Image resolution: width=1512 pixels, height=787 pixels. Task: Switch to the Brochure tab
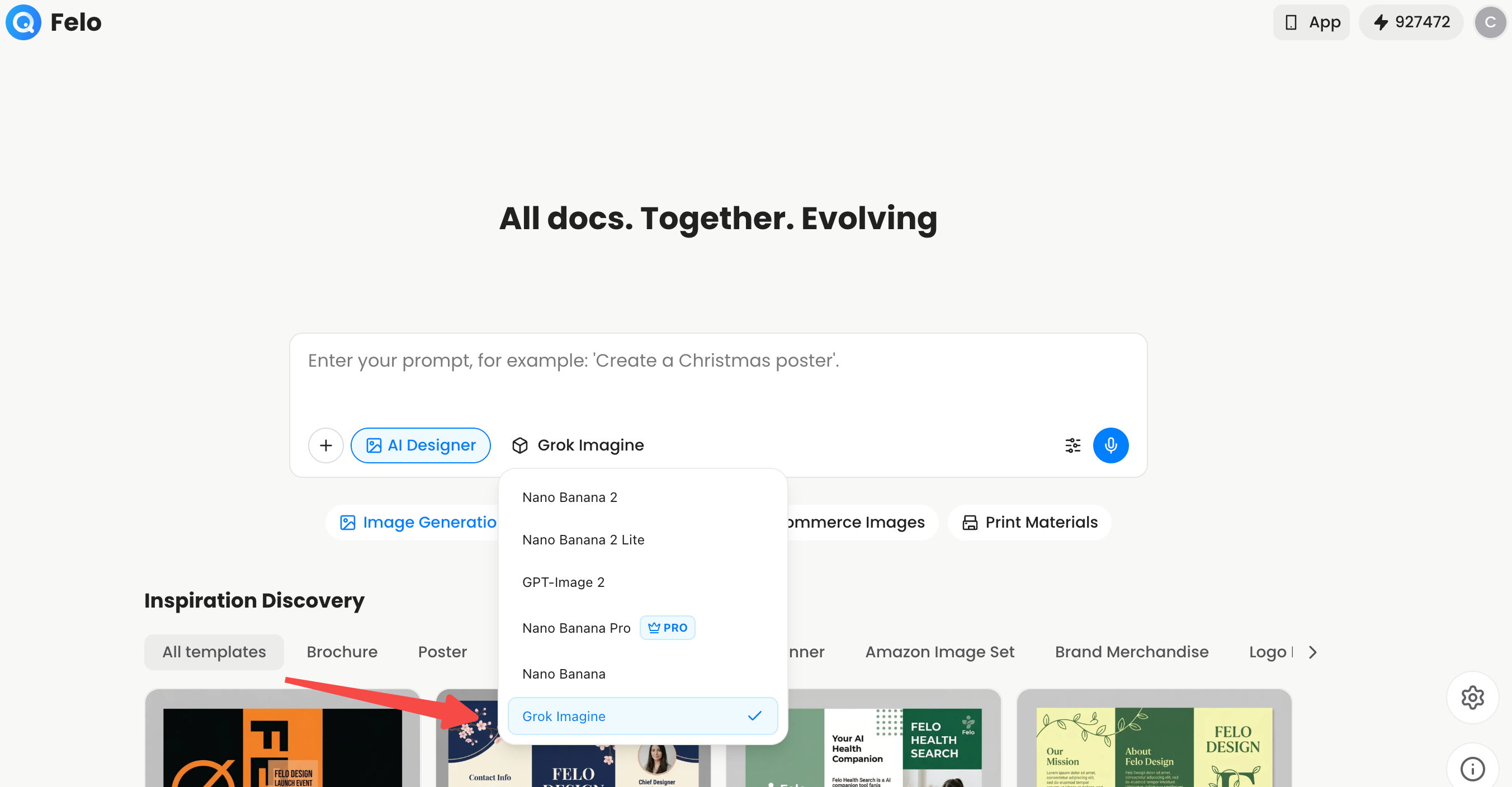pyautogui.click(x=342, y=652)
